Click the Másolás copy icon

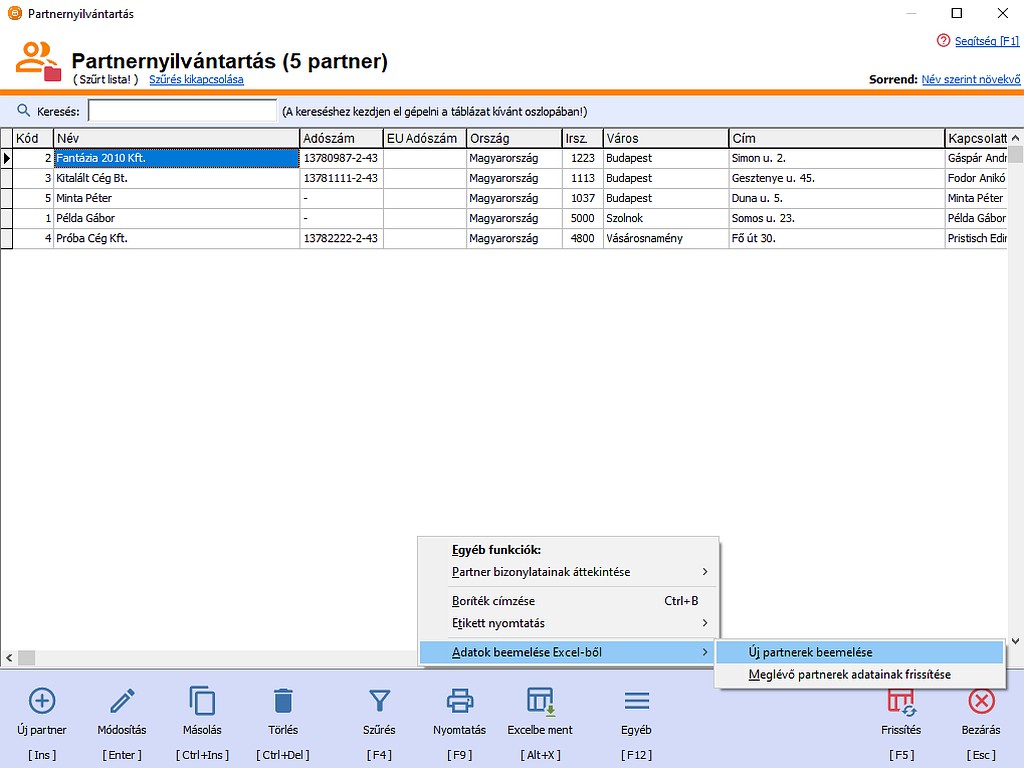pos(202,700)
